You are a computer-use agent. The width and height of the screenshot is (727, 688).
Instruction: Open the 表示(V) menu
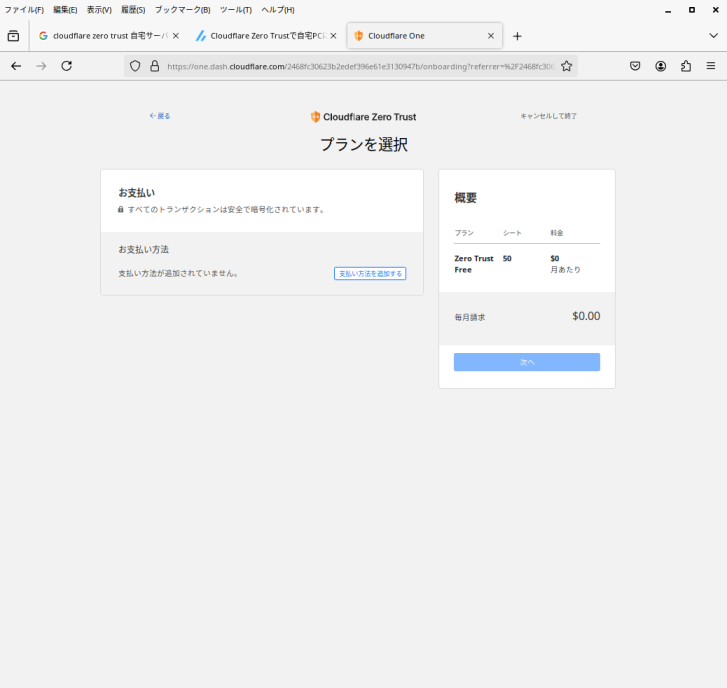(99, 10)
